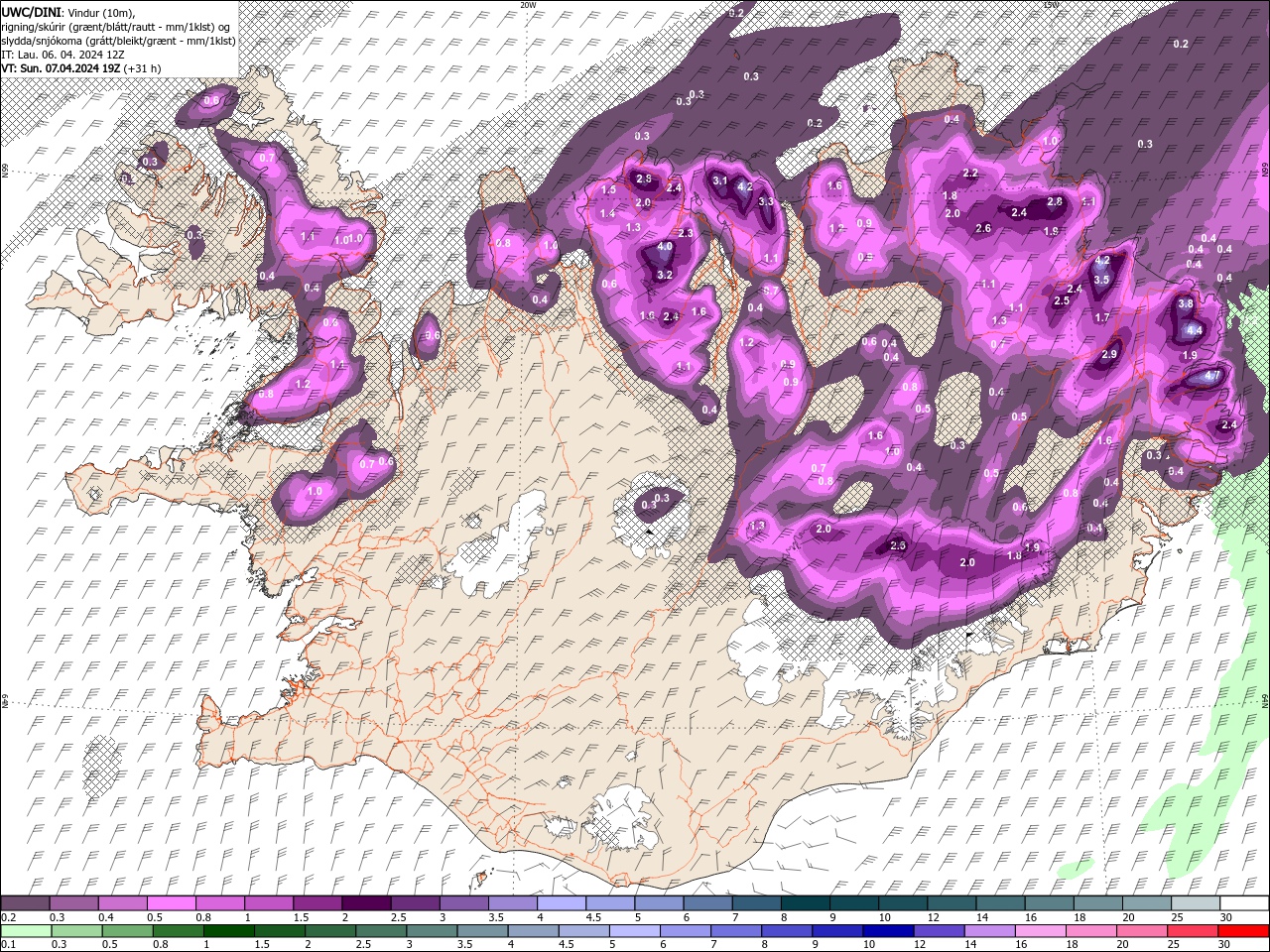Viewport: 1270px width, 952px height.
Task: Click the 2.2 precipitation value on the map
Action: pos(970,174)
